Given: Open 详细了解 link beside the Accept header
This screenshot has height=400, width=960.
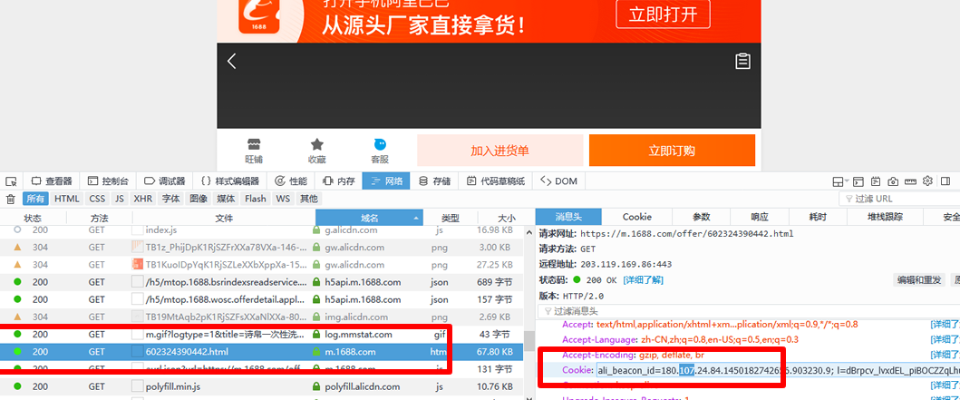Looking at the screenshot, I should click(x=945, y=324).
